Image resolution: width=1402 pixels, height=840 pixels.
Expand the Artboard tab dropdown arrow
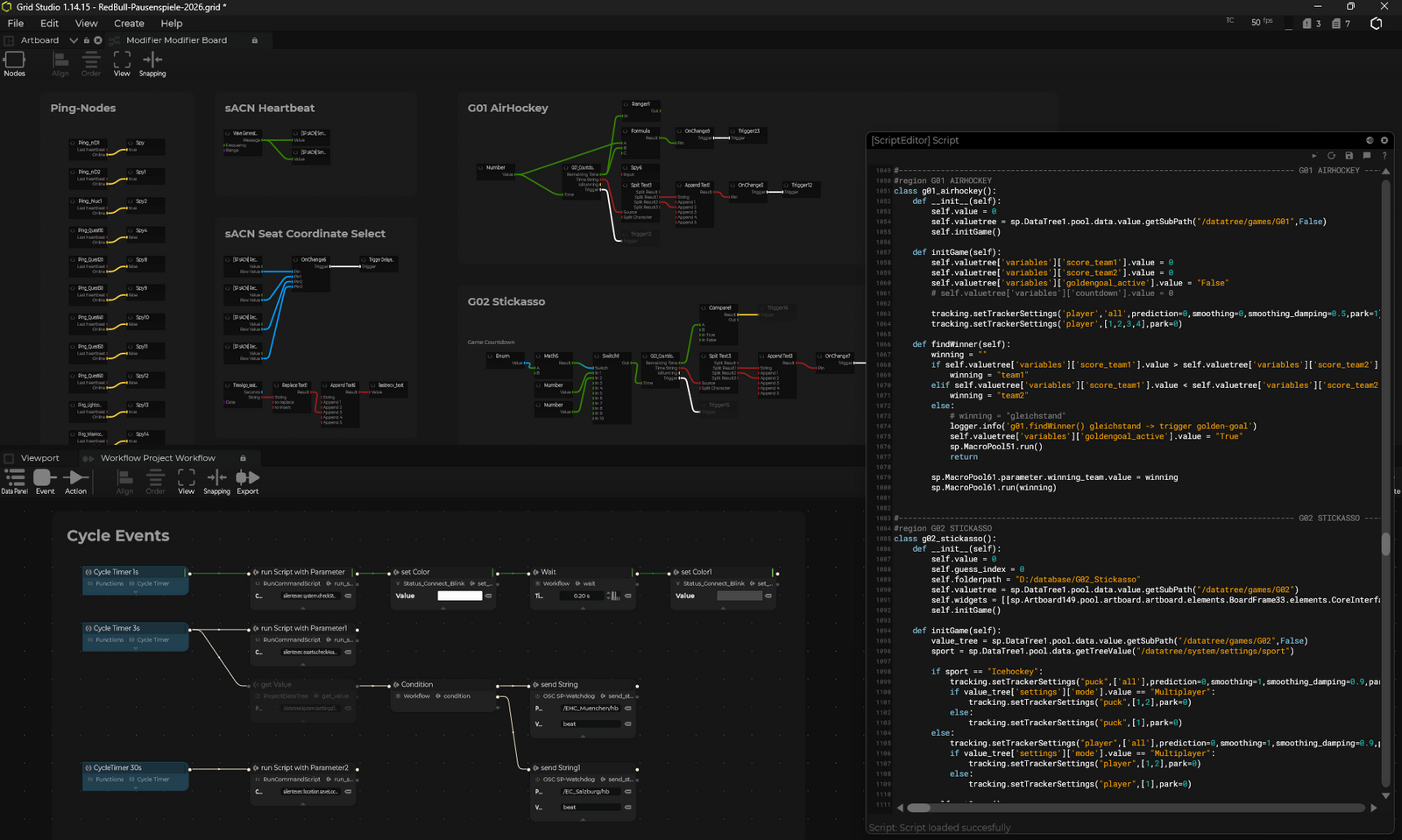pyautogui.click(x=74, y=40)
